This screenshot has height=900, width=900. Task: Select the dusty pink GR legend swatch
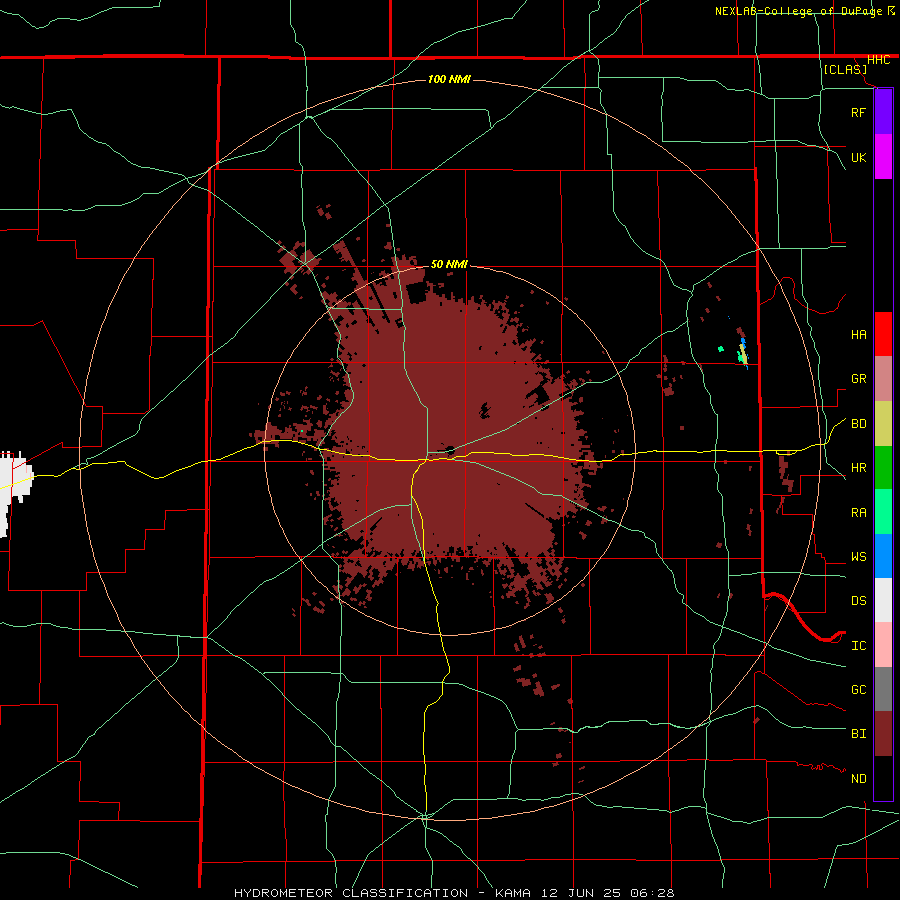[883, 379]
